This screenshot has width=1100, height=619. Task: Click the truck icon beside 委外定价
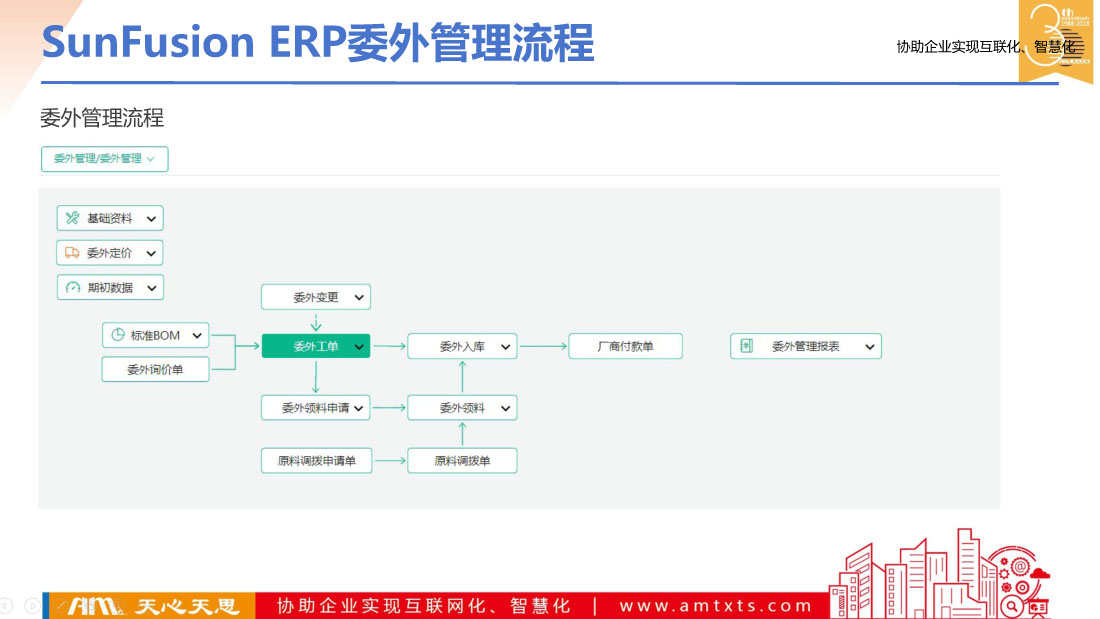(x=72, y=253)
